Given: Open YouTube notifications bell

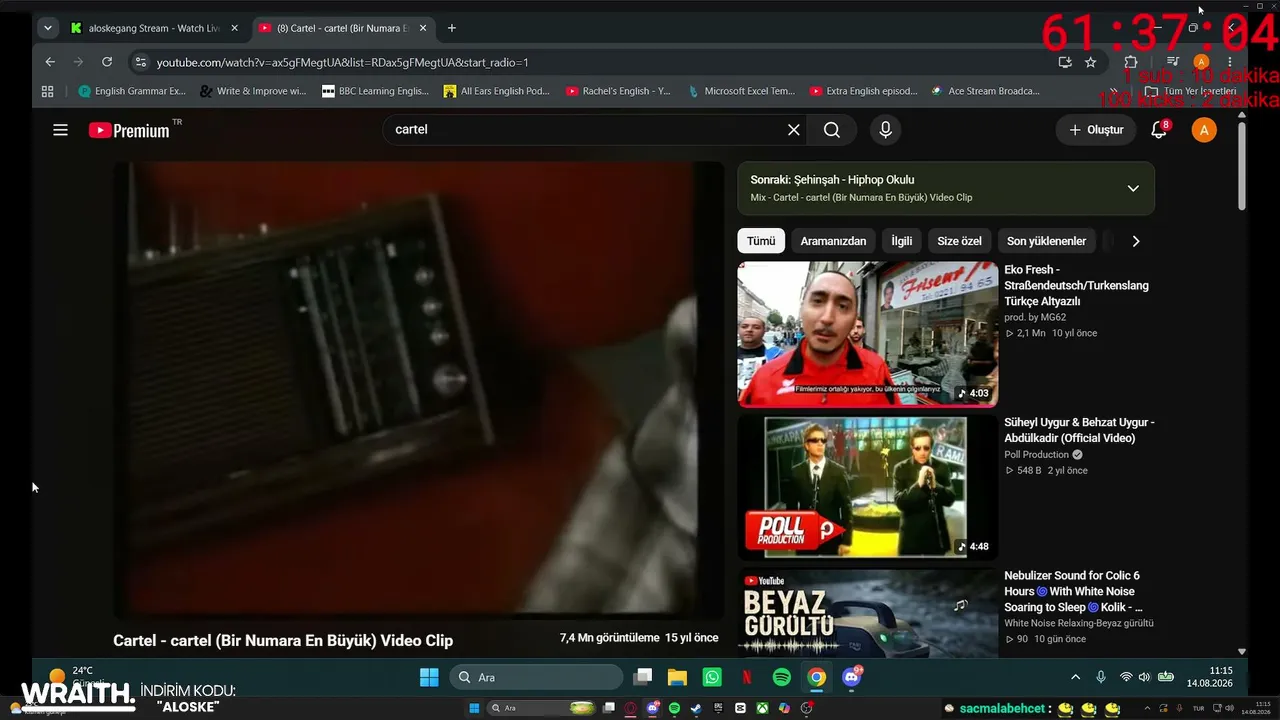Looking at the screenshot, I should 1159,130.
